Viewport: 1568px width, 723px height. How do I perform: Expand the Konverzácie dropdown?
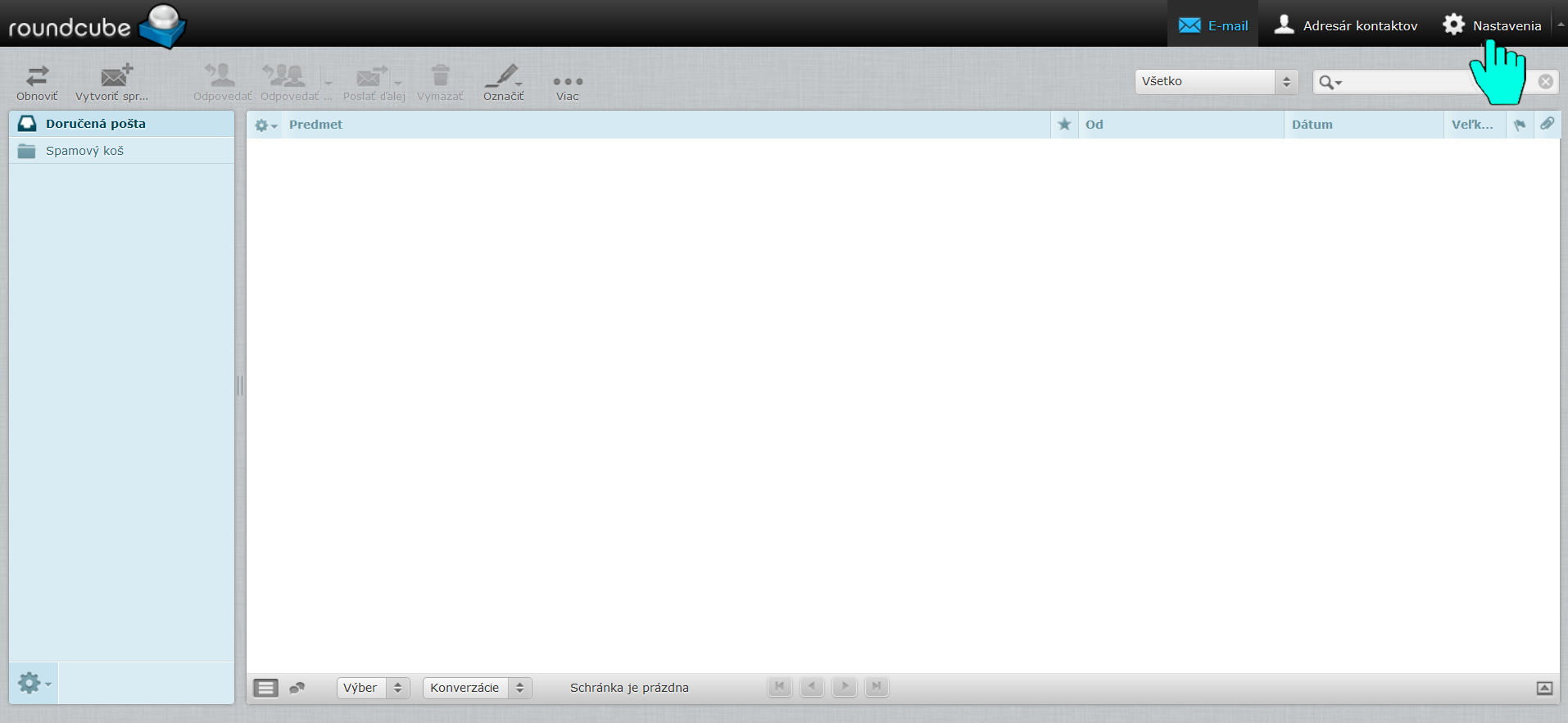point(477,688)
